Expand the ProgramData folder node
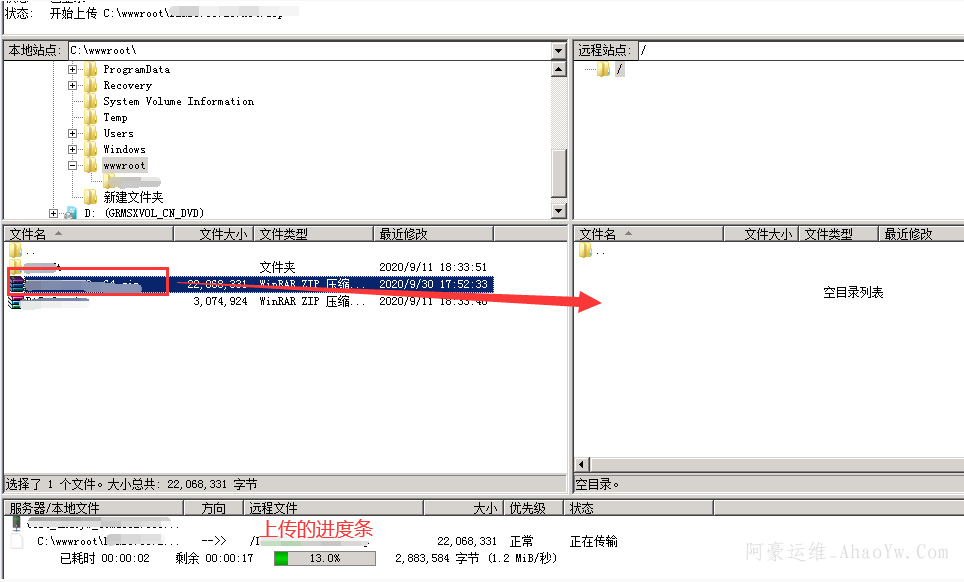The height and width of the screenshot is (582, 964). click(x=73, y=69)
